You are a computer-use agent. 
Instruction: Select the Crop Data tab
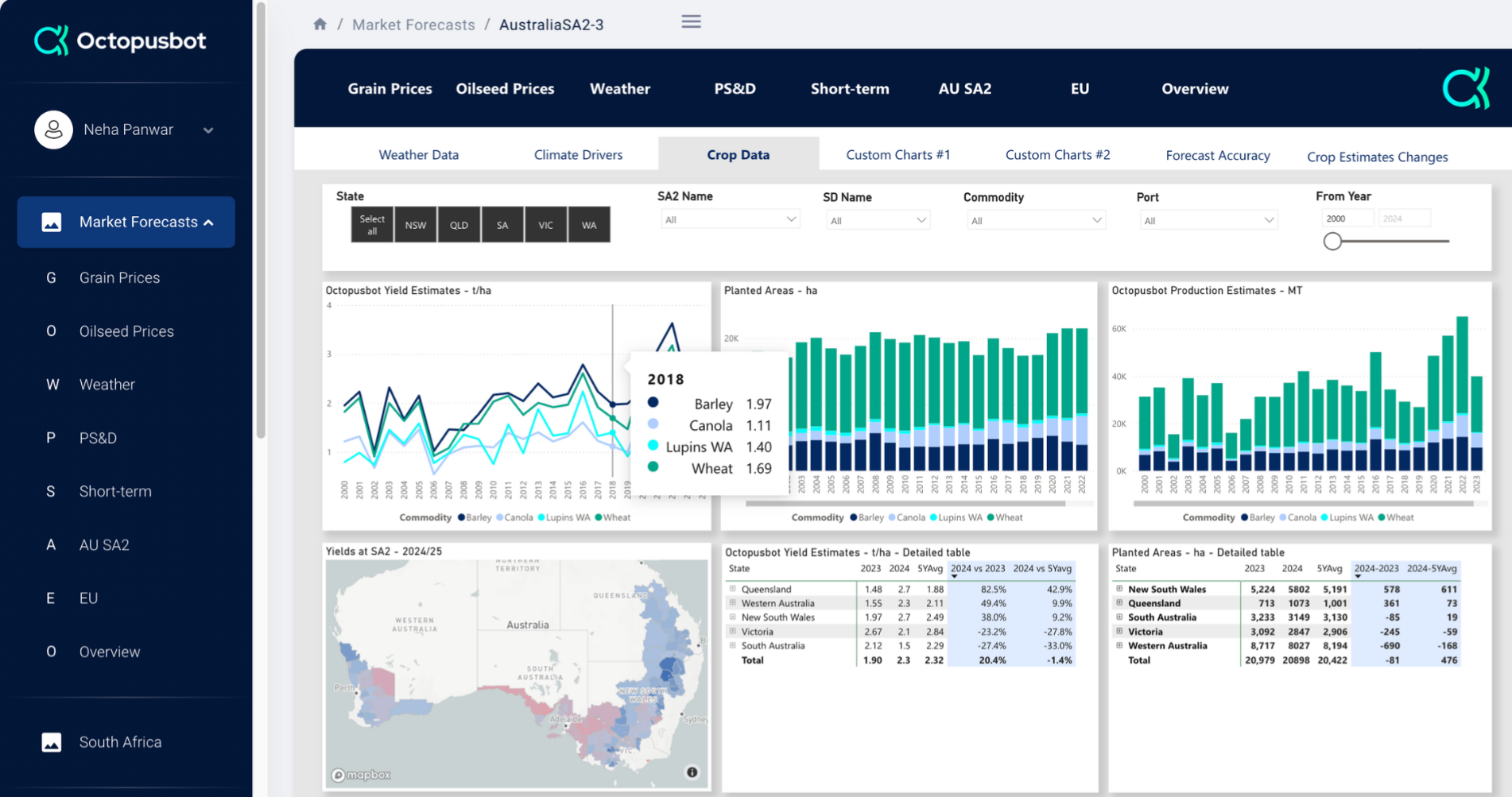point(739,155)
